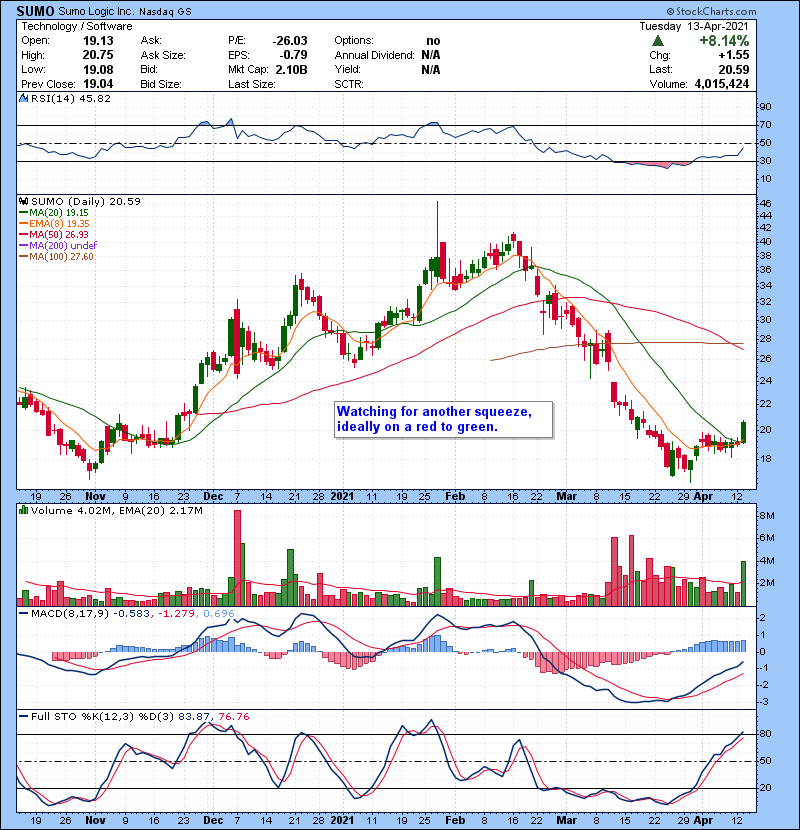Click the Prev Close value 19.04
The image size is (800, 830).
(98, 84)
